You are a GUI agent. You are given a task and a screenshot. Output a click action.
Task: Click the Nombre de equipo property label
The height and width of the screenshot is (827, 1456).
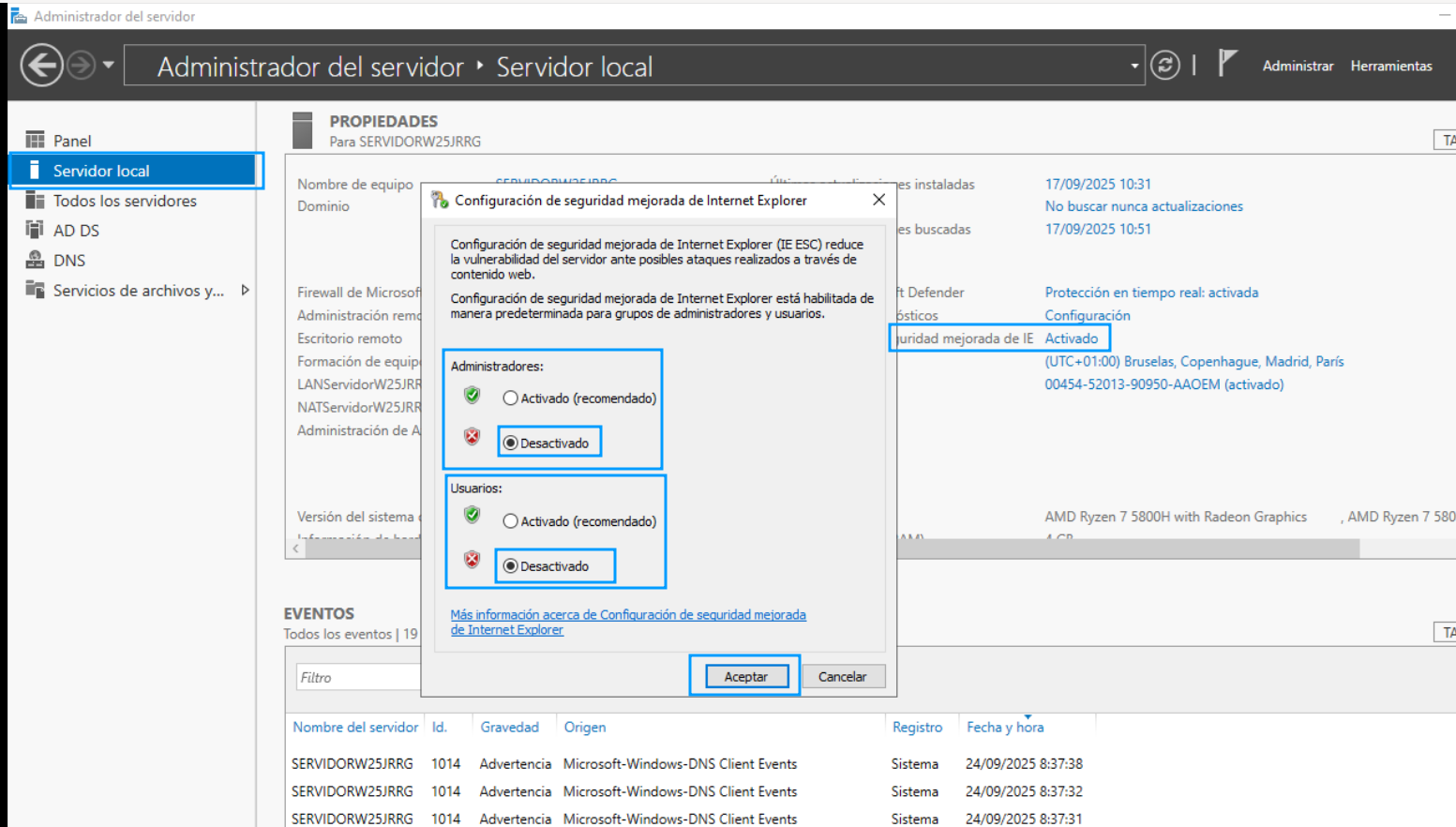tap(355, 185)
